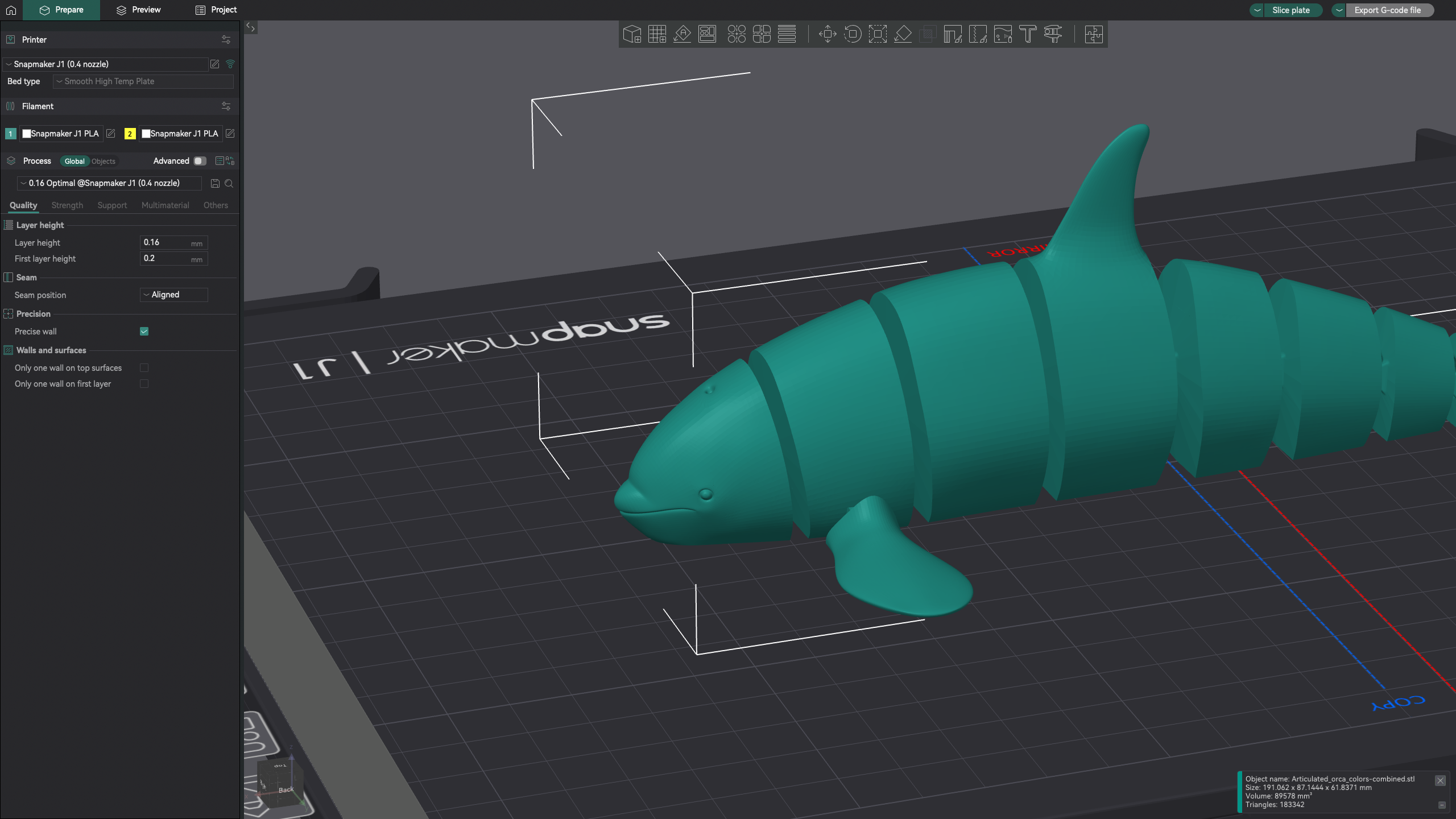Click the Slice plate button
The image size is (1456, 819).
click(1292, 10)
